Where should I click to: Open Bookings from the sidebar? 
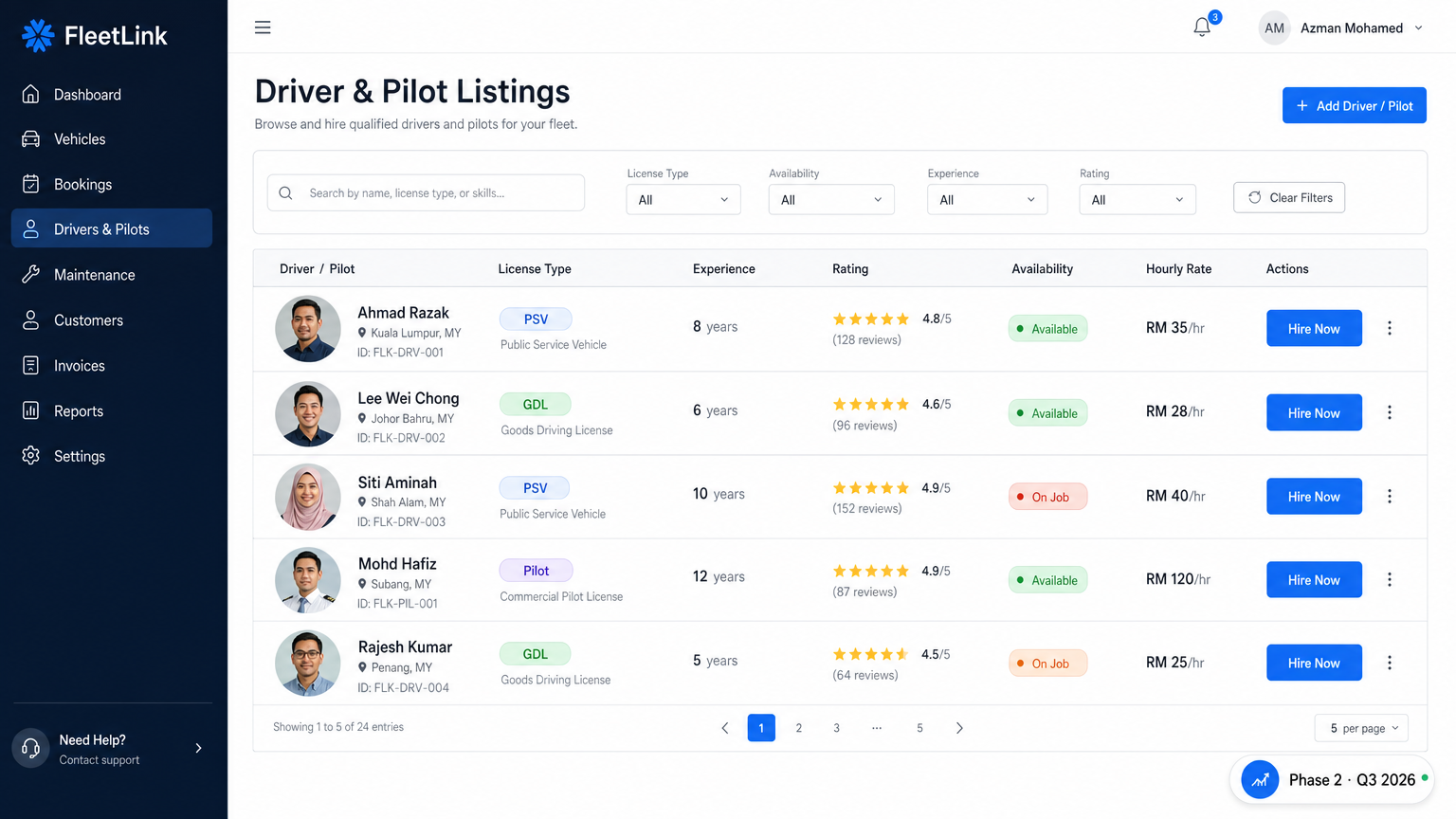(x=32, y=184)
